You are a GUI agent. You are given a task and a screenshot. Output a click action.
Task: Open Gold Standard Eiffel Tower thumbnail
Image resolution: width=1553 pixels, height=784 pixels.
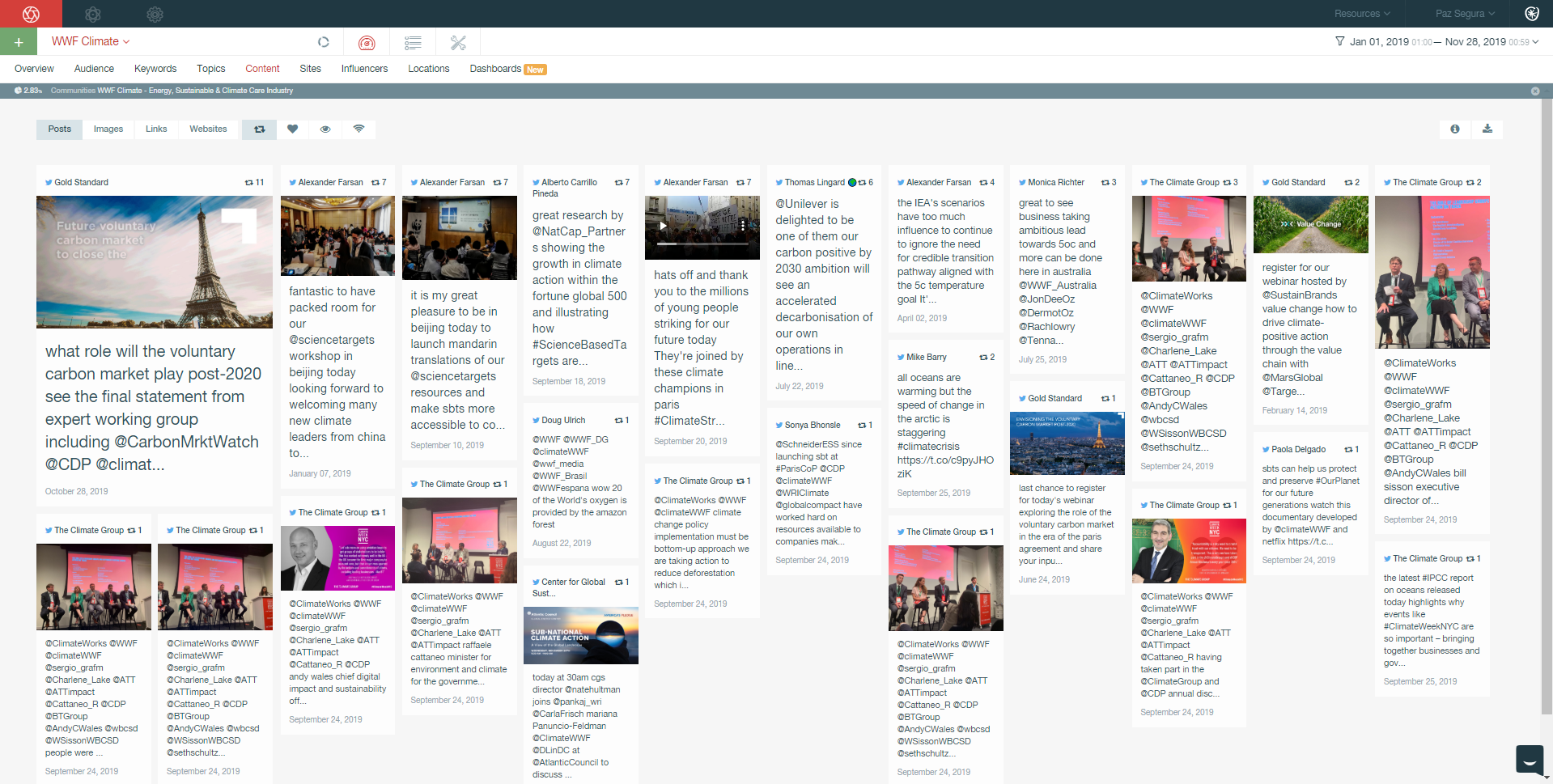tap(155, 262)
